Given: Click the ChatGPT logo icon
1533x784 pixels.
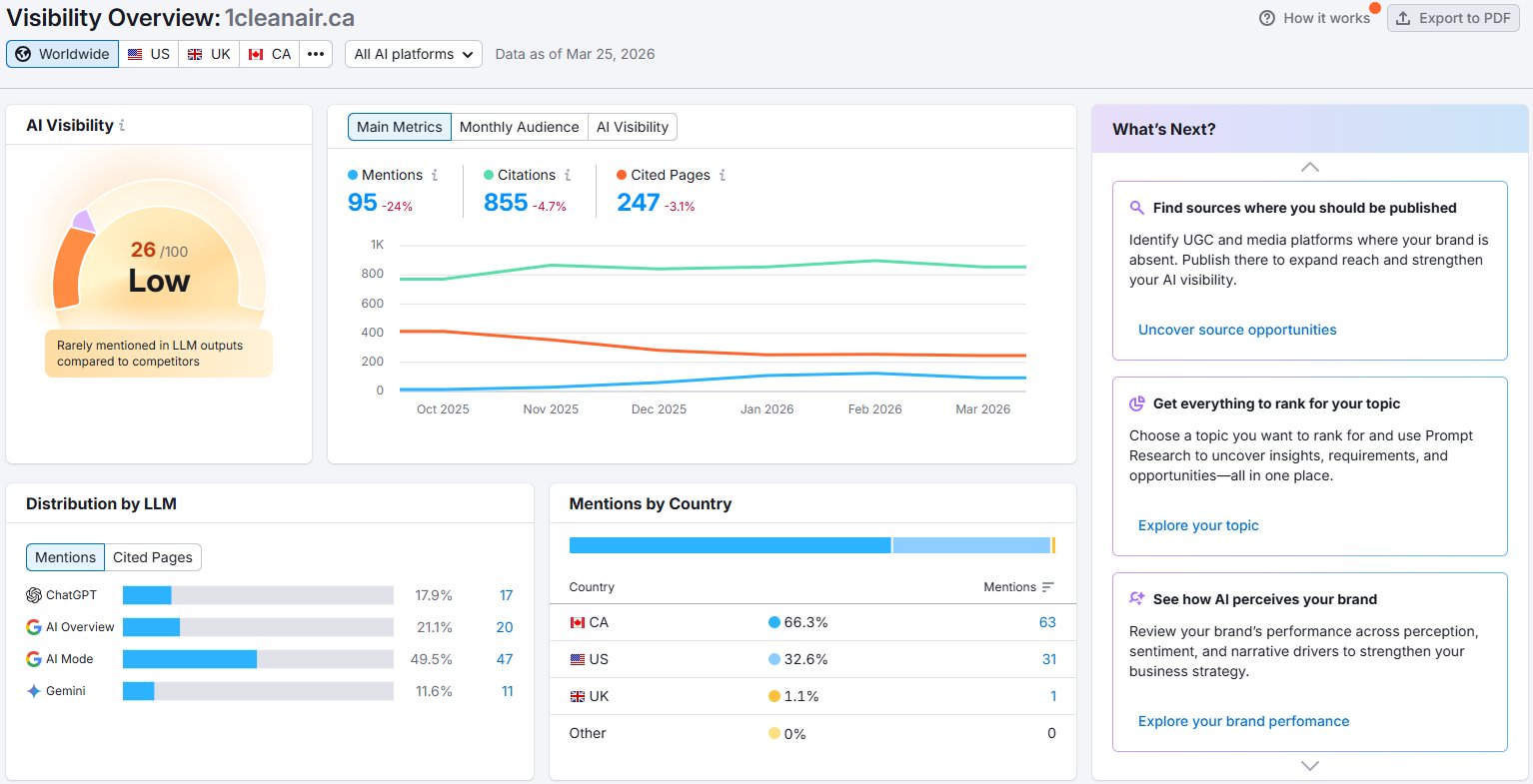Looking at the screenshot, I should pos(34,595).
